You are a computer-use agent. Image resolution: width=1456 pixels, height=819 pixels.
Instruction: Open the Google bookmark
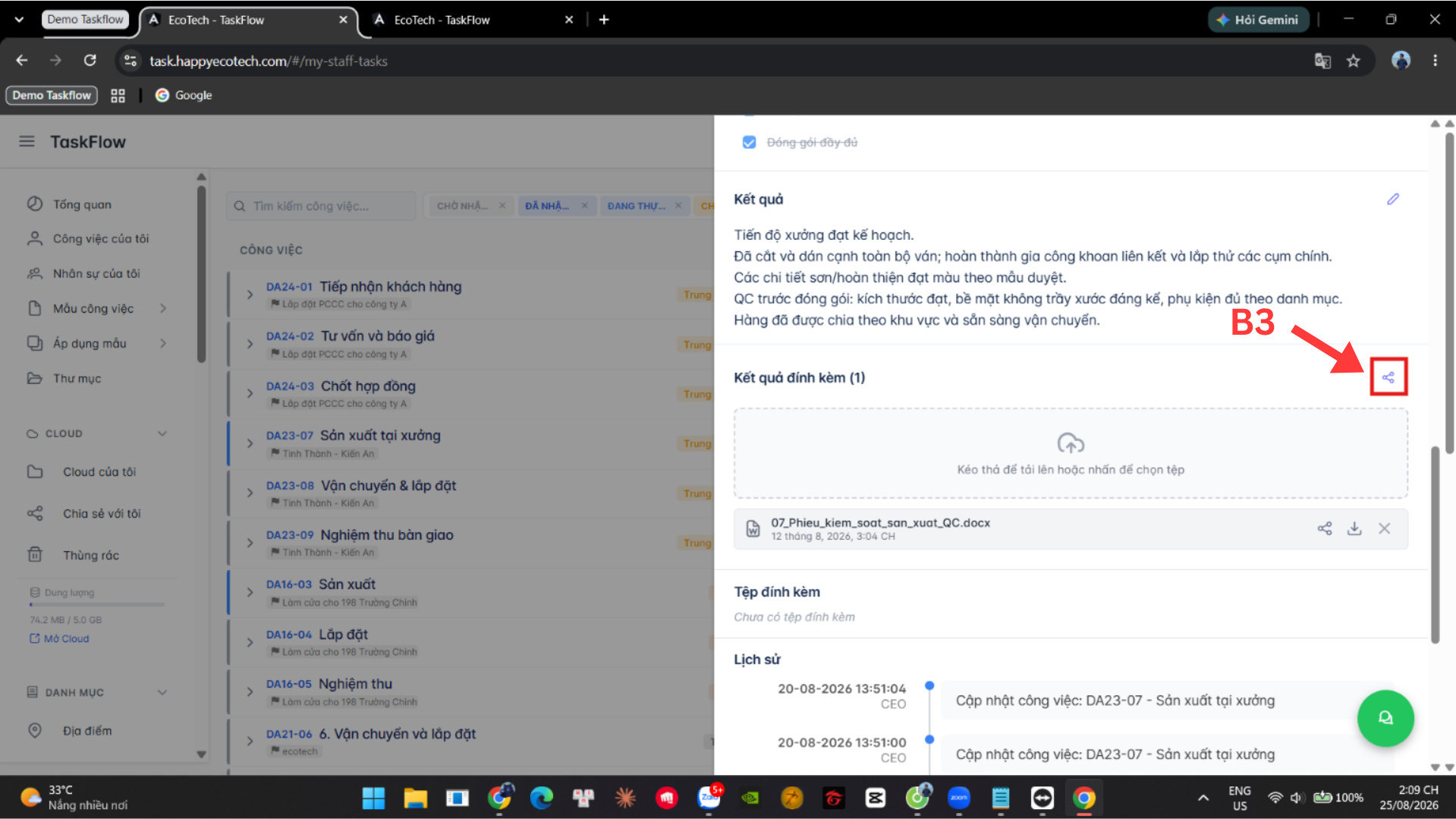point(184,95)
